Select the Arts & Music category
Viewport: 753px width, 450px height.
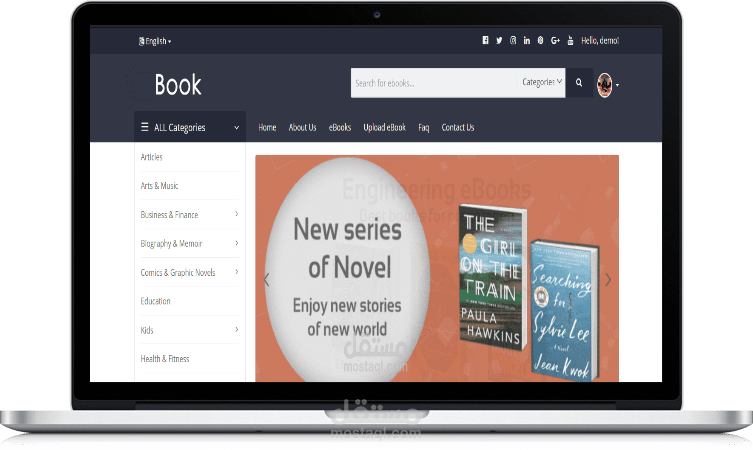(x=159, y=186)
